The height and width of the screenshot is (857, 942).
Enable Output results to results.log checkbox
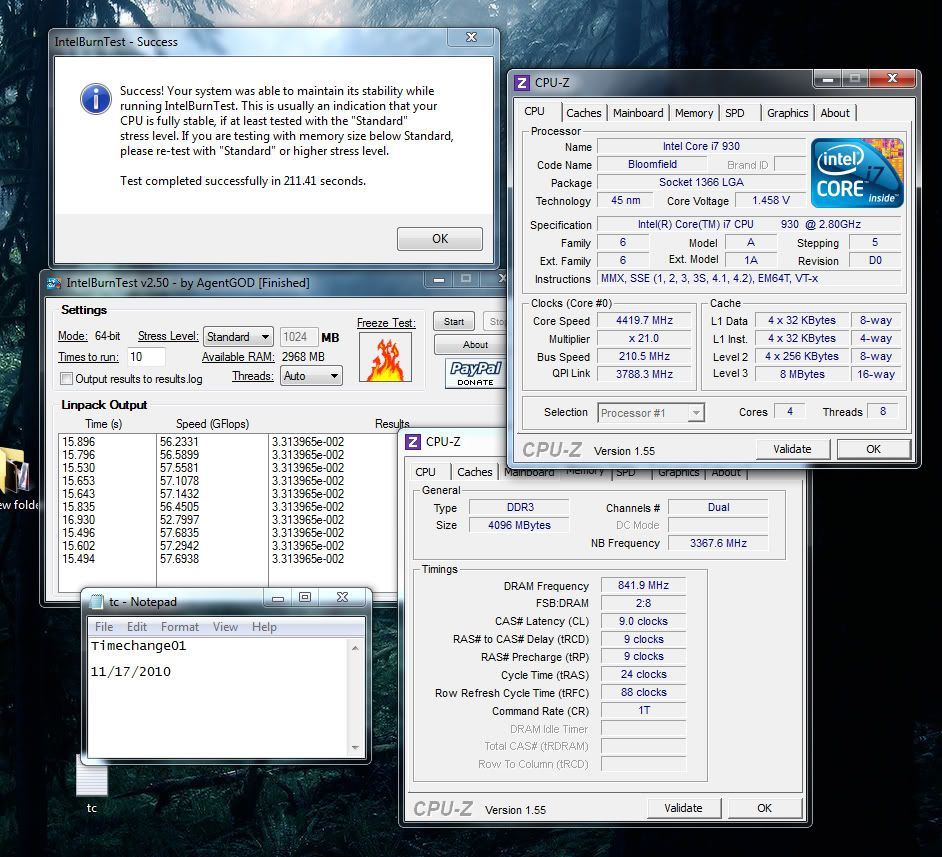66,379
